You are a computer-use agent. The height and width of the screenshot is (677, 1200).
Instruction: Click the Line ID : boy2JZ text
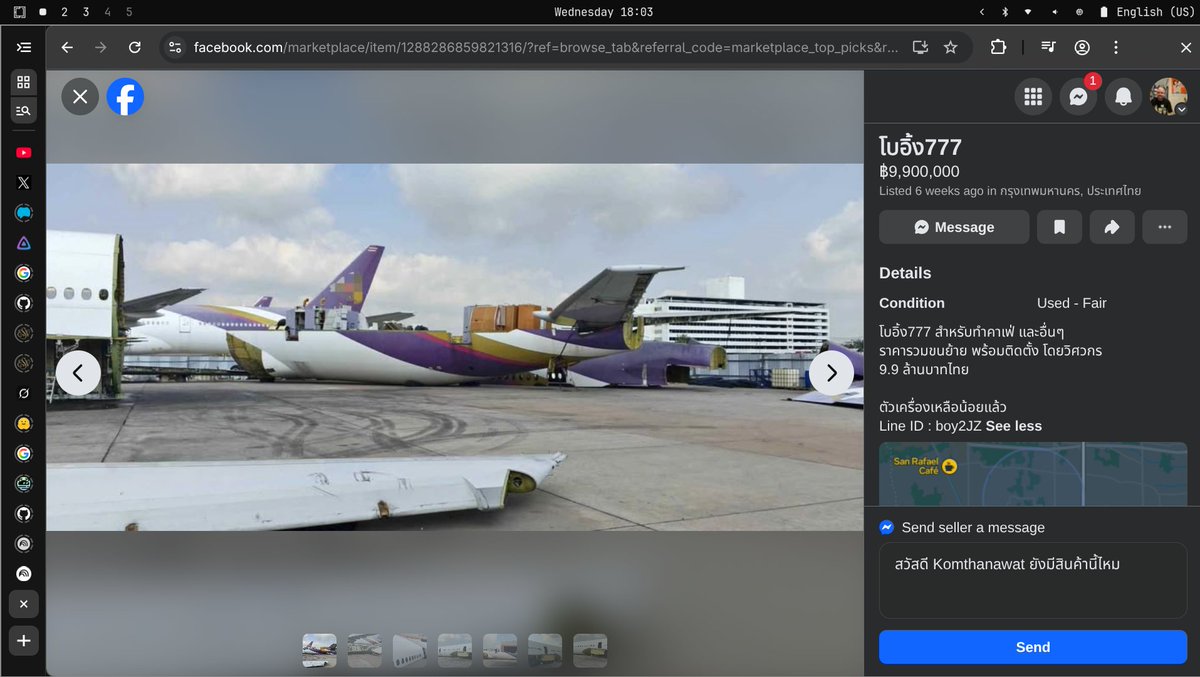point(930,426)
